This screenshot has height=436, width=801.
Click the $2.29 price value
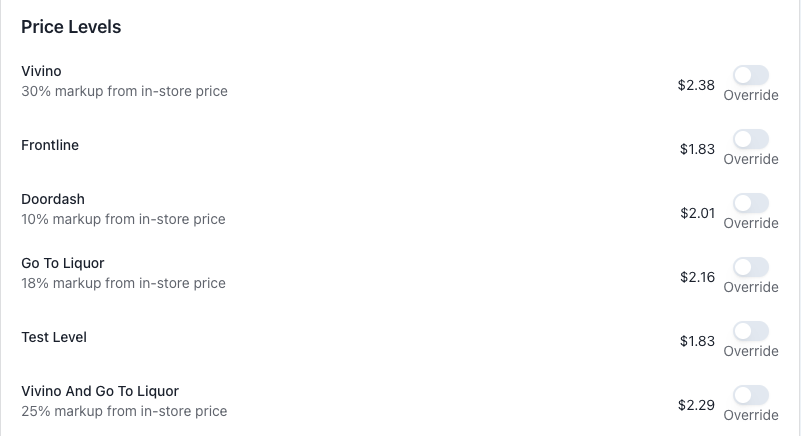pyautogui.click(x=696, y=405)
